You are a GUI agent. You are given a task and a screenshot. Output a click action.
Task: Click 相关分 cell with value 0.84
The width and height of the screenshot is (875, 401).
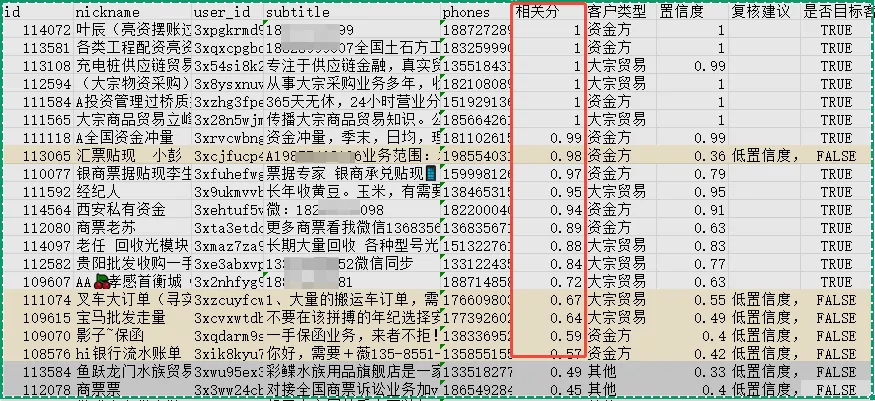tap(549, 263)
